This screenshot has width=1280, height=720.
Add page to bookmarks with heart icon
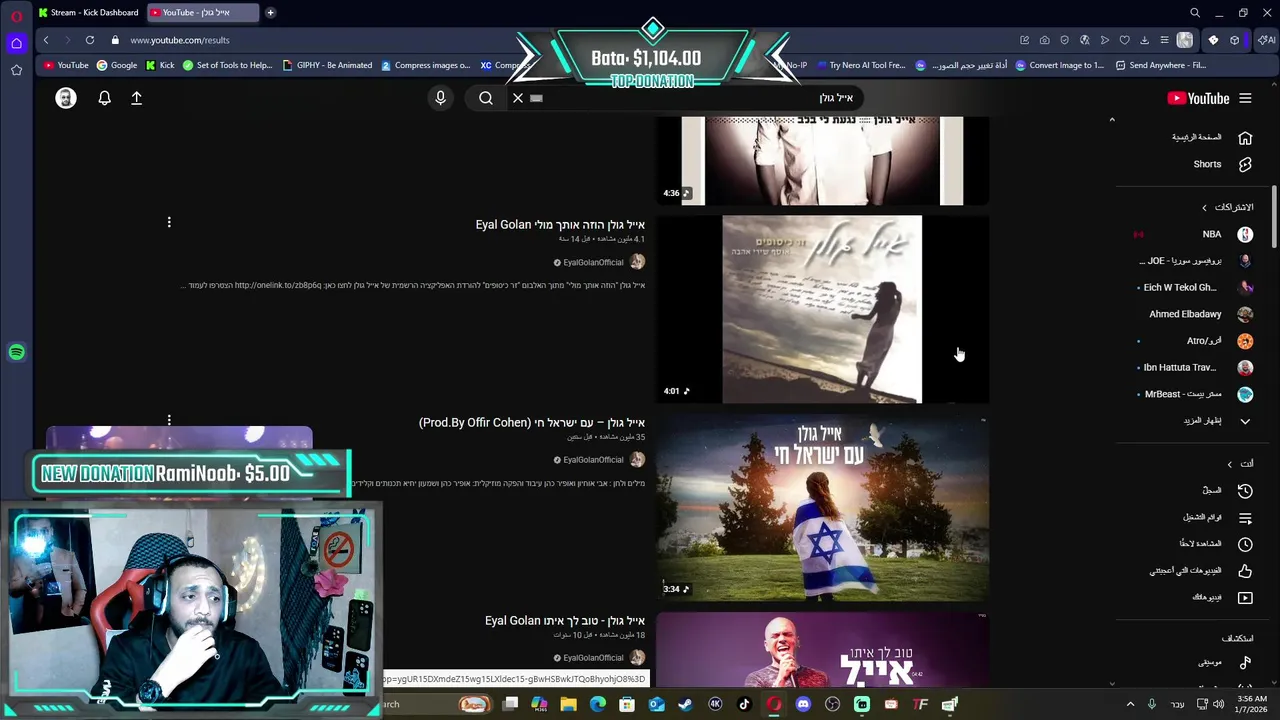pyautogui.click(x=1124, y=40)
